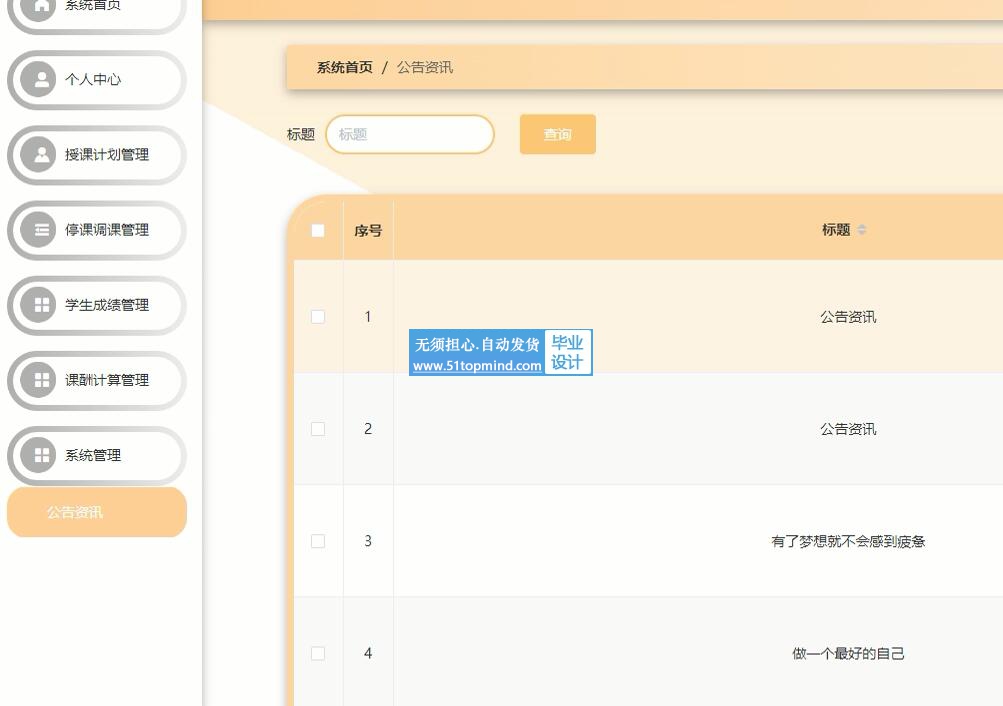Image resolution: width=1003 pixels, height=706 pixels.
Task: Expand the 系统管理 sidebar menu
Action: click(94, 455)
